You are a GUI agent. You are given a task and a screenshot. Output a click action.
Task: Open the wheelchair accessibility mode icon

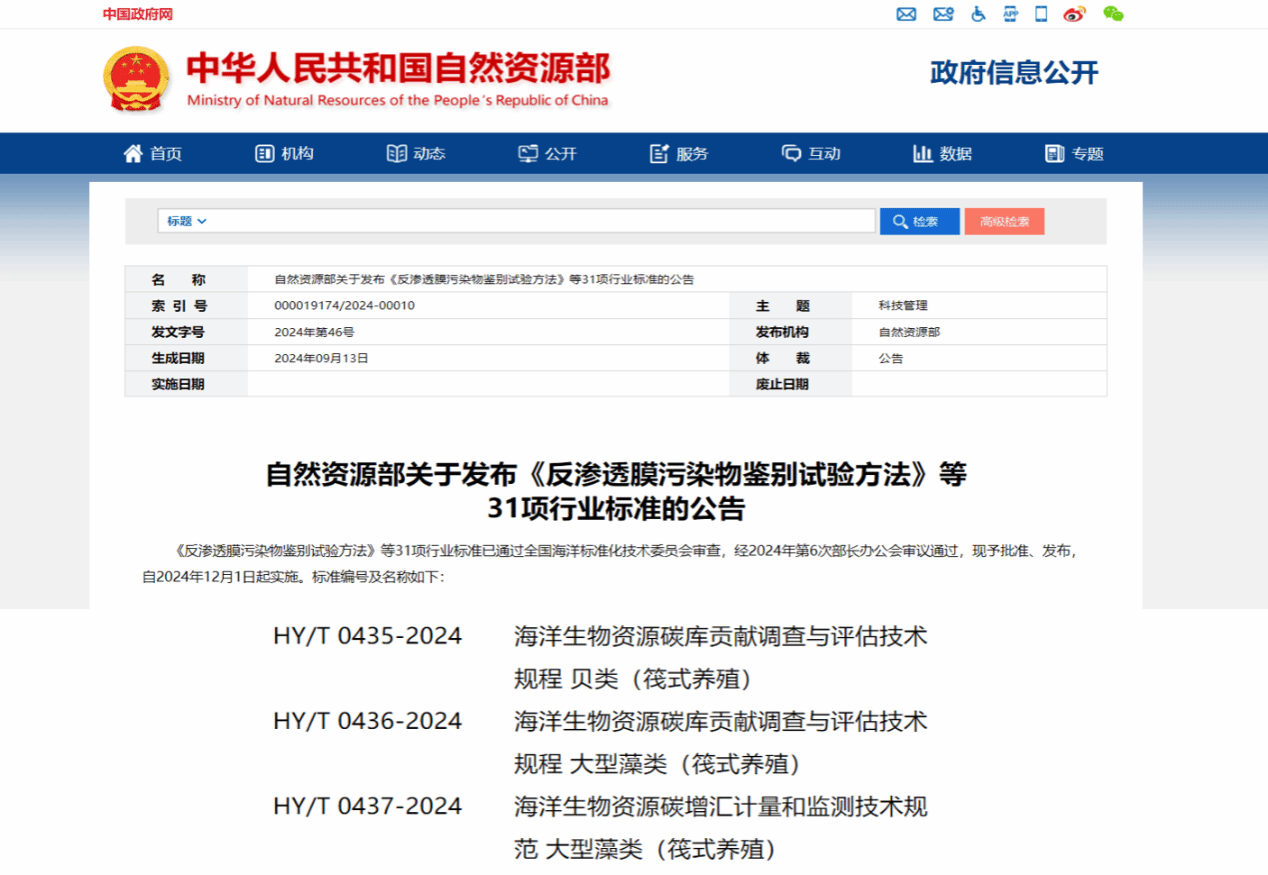click(978, 14)
